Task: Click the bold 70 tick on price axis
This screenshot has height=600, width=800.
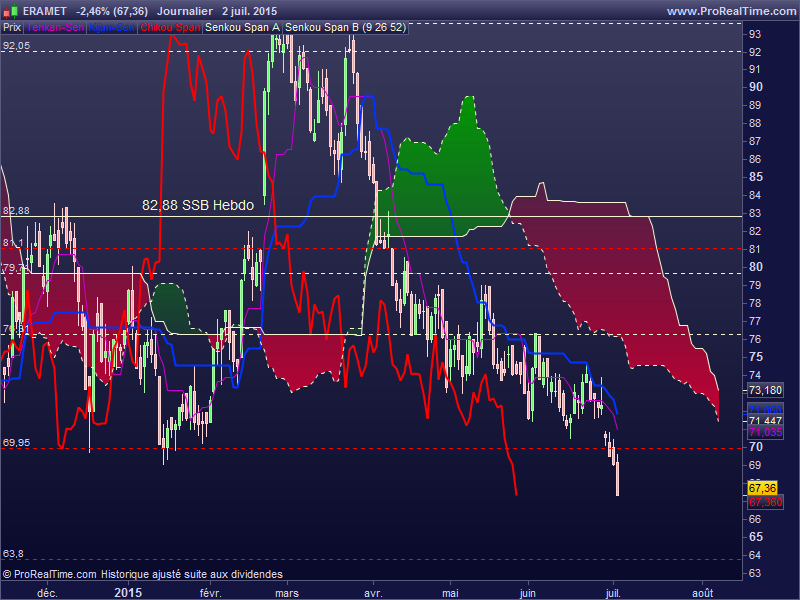Action: [x=755, y=447]
